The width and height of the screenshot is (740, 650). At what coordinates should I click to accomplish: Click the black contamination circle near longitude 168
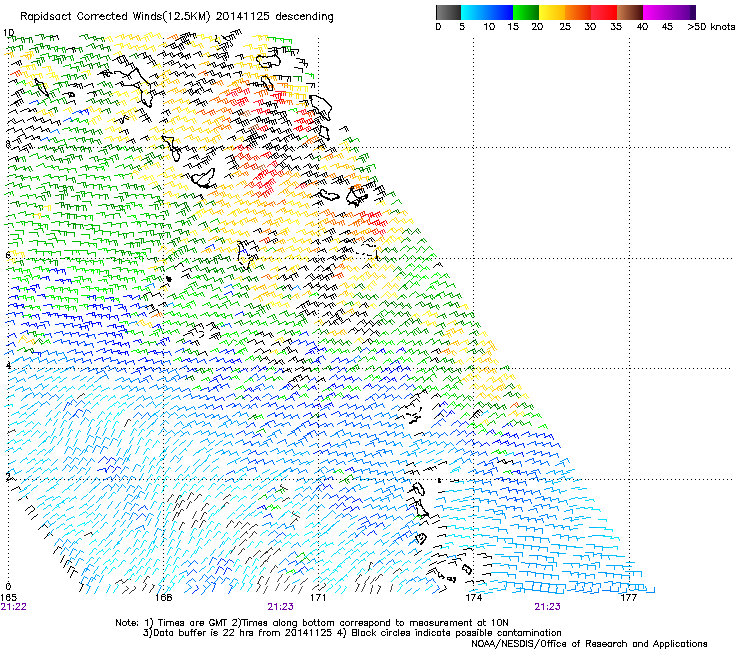pos(168,279)
